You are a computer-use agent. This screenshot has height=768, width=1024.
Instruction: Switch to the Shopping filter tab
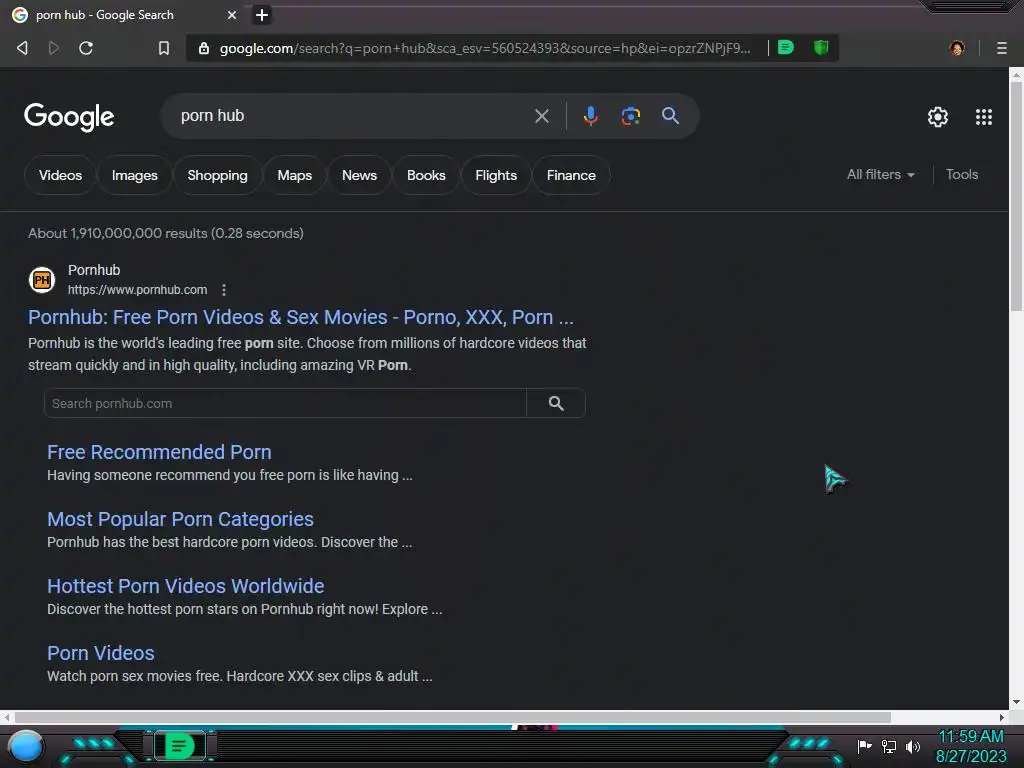[x=217, y=175]
